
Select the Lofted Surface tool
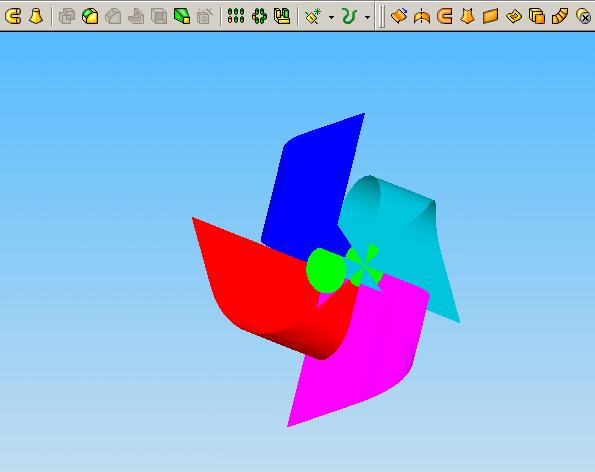tap(468, 16)
